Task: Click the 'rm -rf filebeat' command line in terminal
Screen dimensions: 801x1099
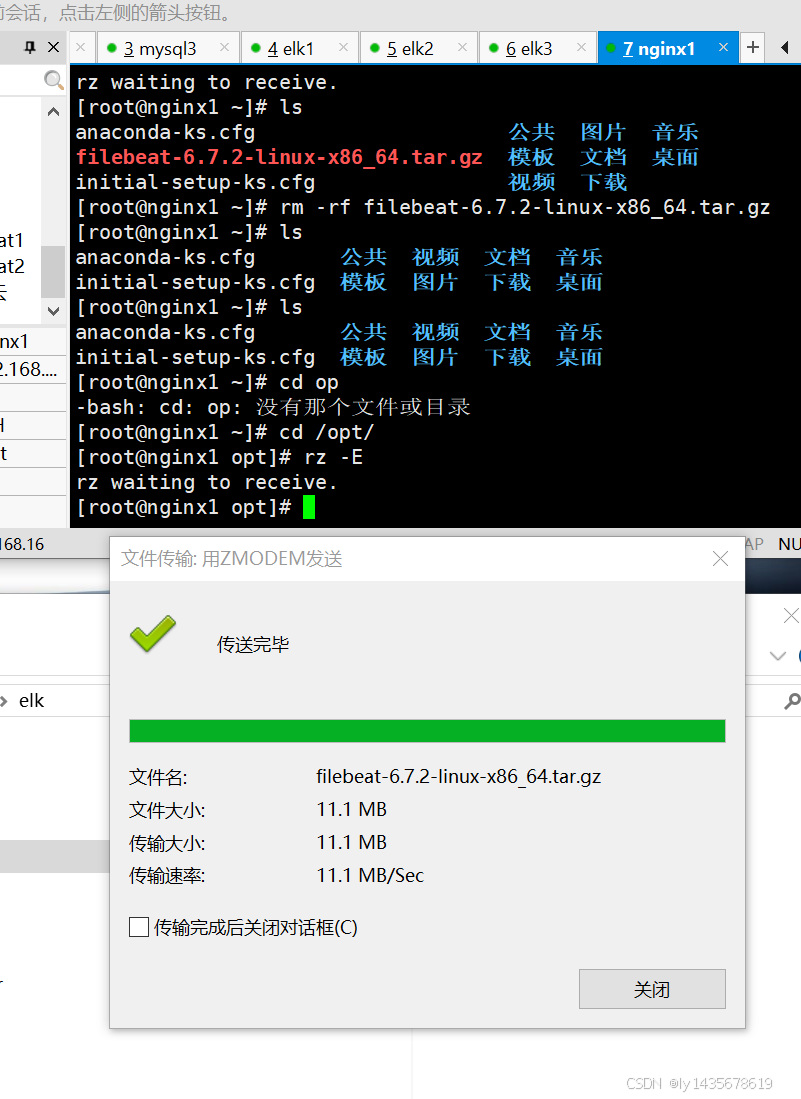Action: [423, 207]
